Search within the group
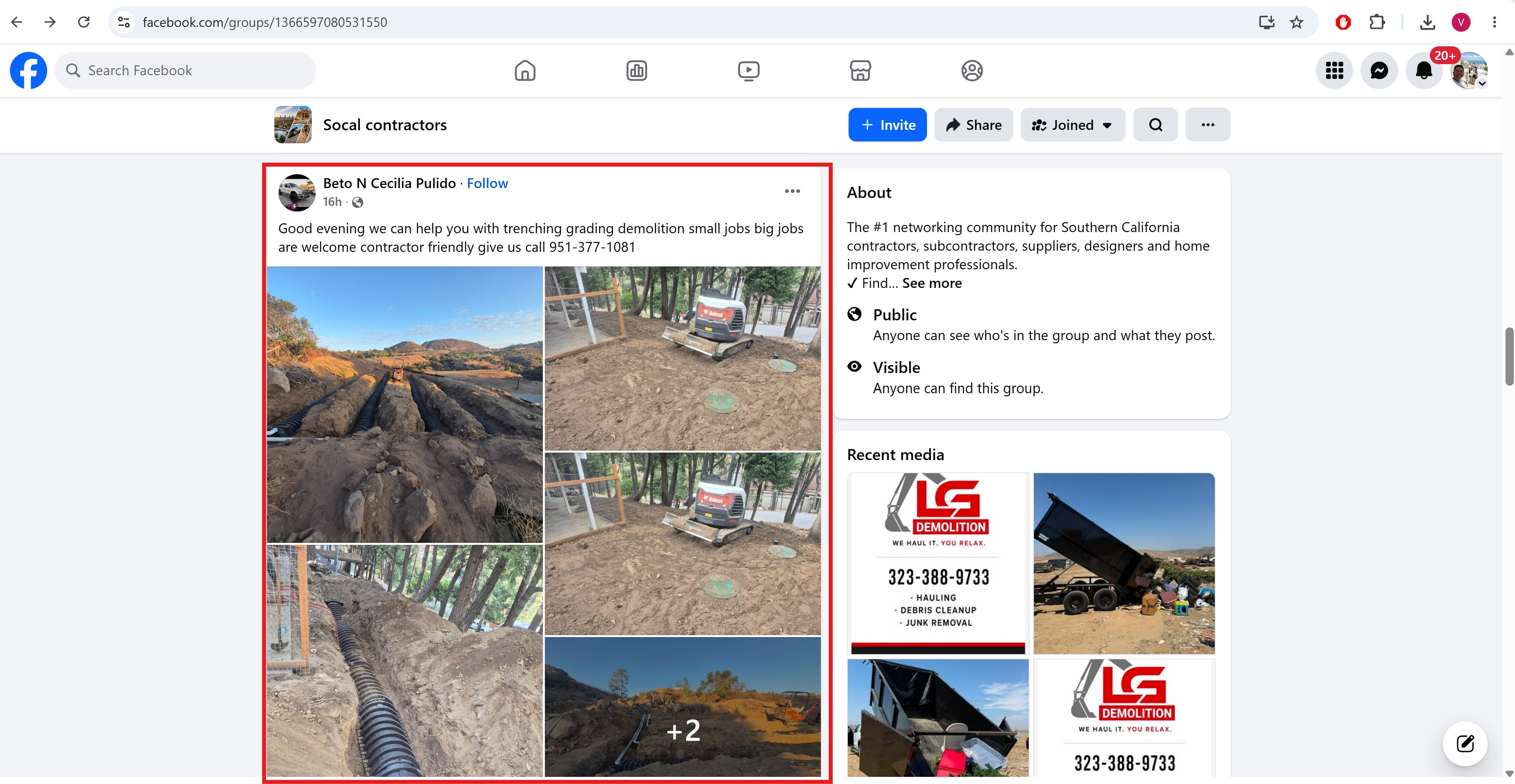 1155,125
